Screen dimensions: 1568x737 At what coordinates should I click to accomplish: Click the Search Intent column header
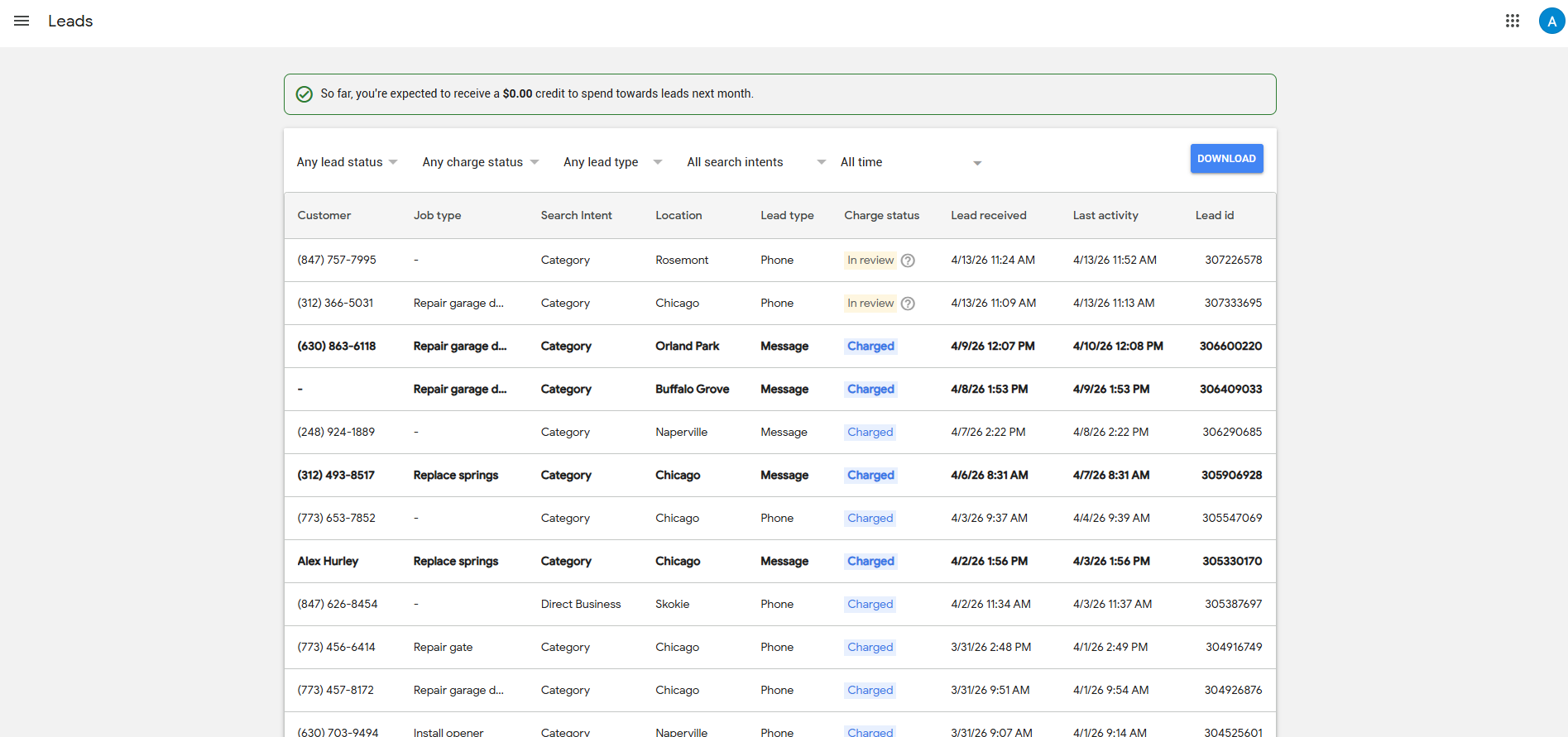coord(577,215)
